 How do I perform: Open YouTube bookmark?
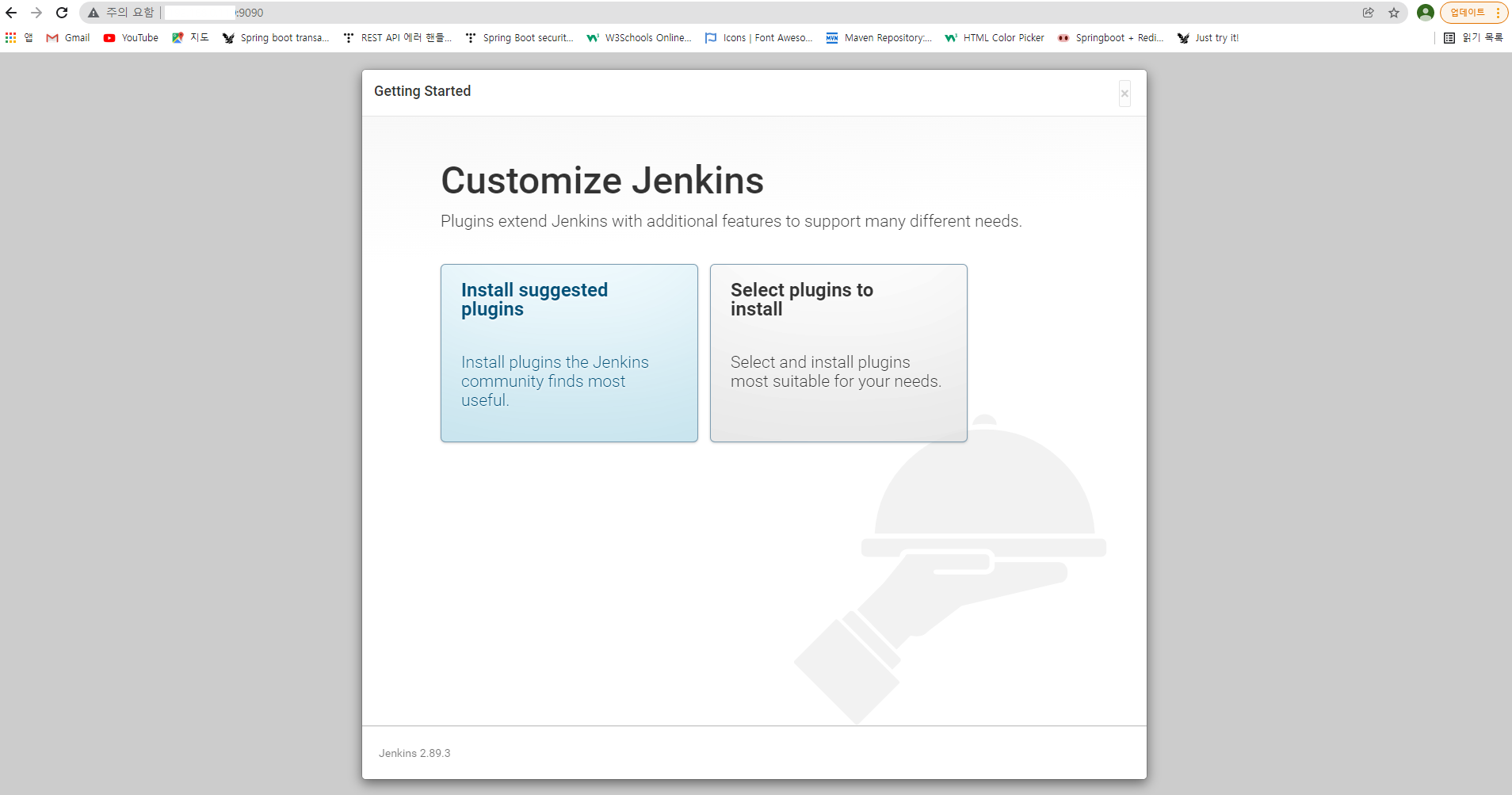pyautogui.click(x=131, y=37)
